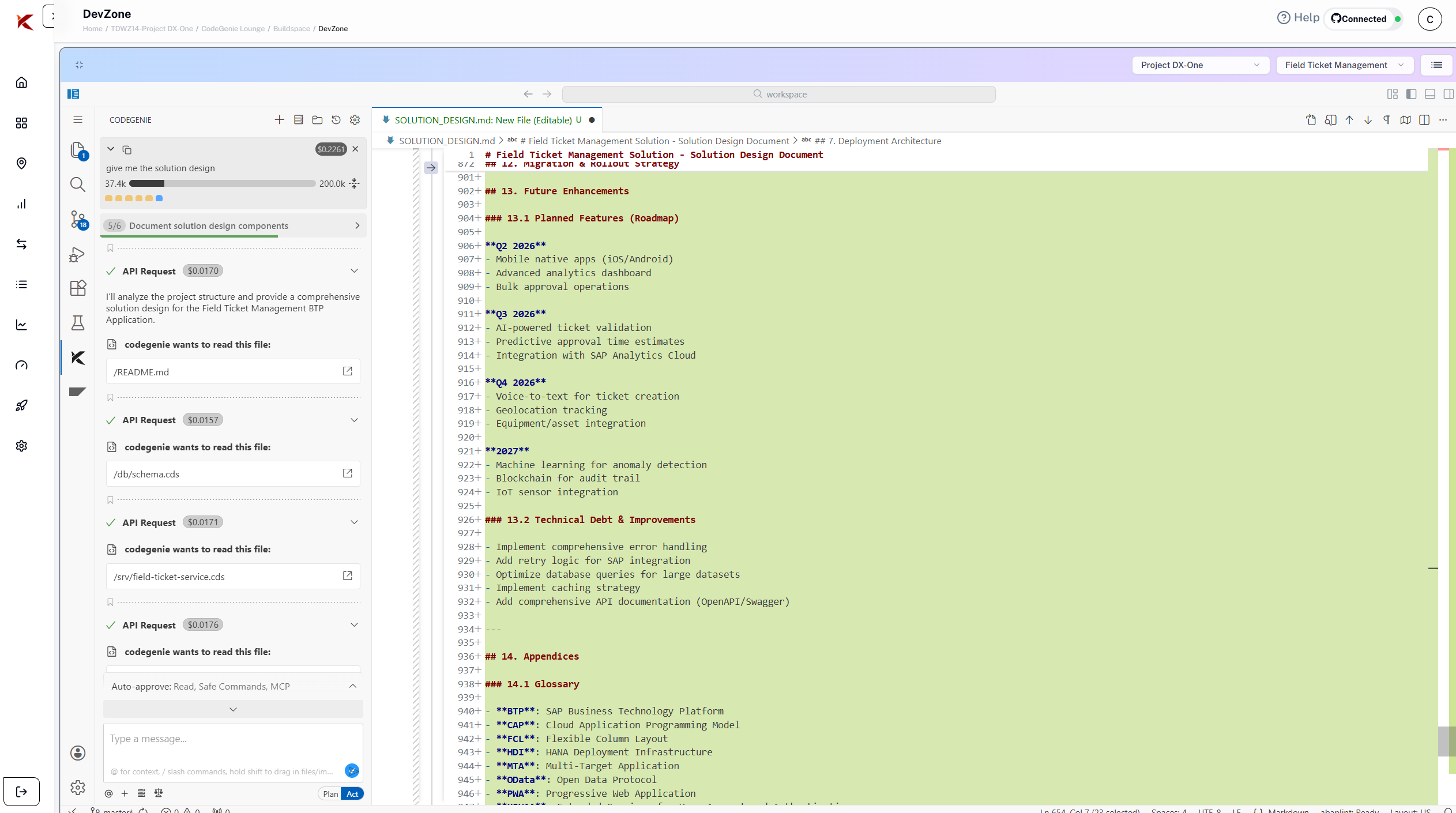Click the CodeGenie history icon
The width and height of the screenshot is (1456, 813).
pyautogui.click(x=336, y=120)
